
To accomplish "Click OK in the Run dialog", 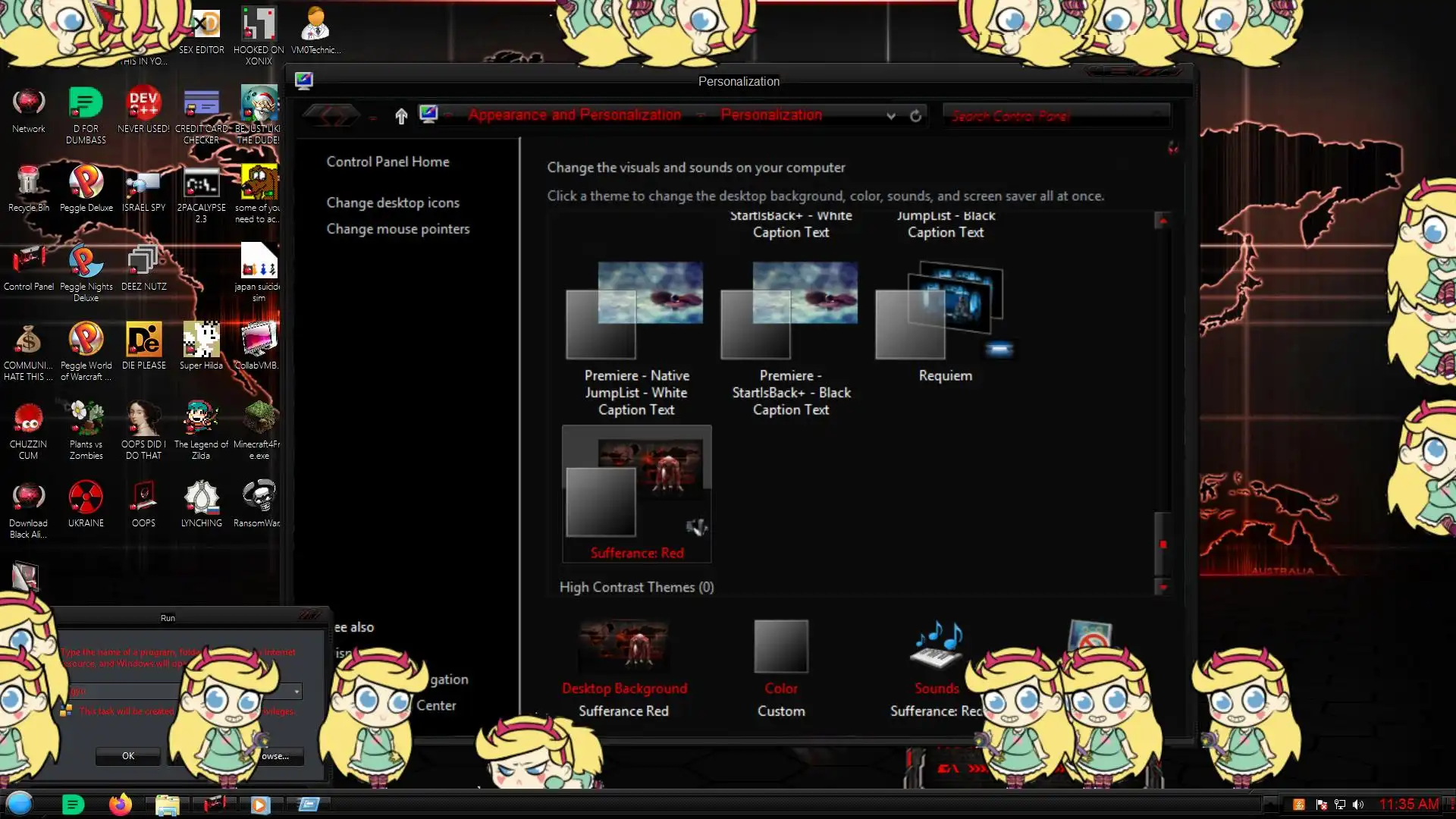I will 128,755.
